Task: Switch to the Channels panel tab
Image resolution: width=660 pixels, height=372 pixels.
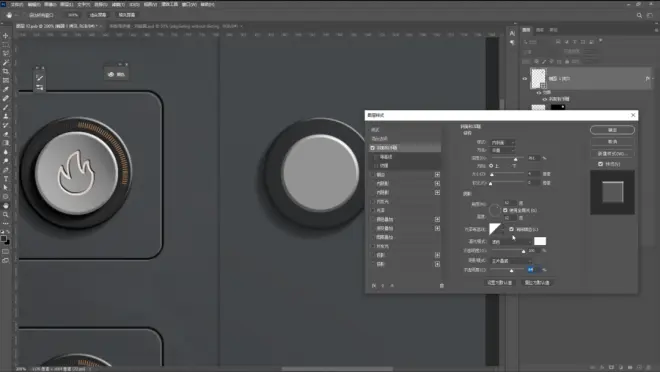Action: tap(540, 30)
